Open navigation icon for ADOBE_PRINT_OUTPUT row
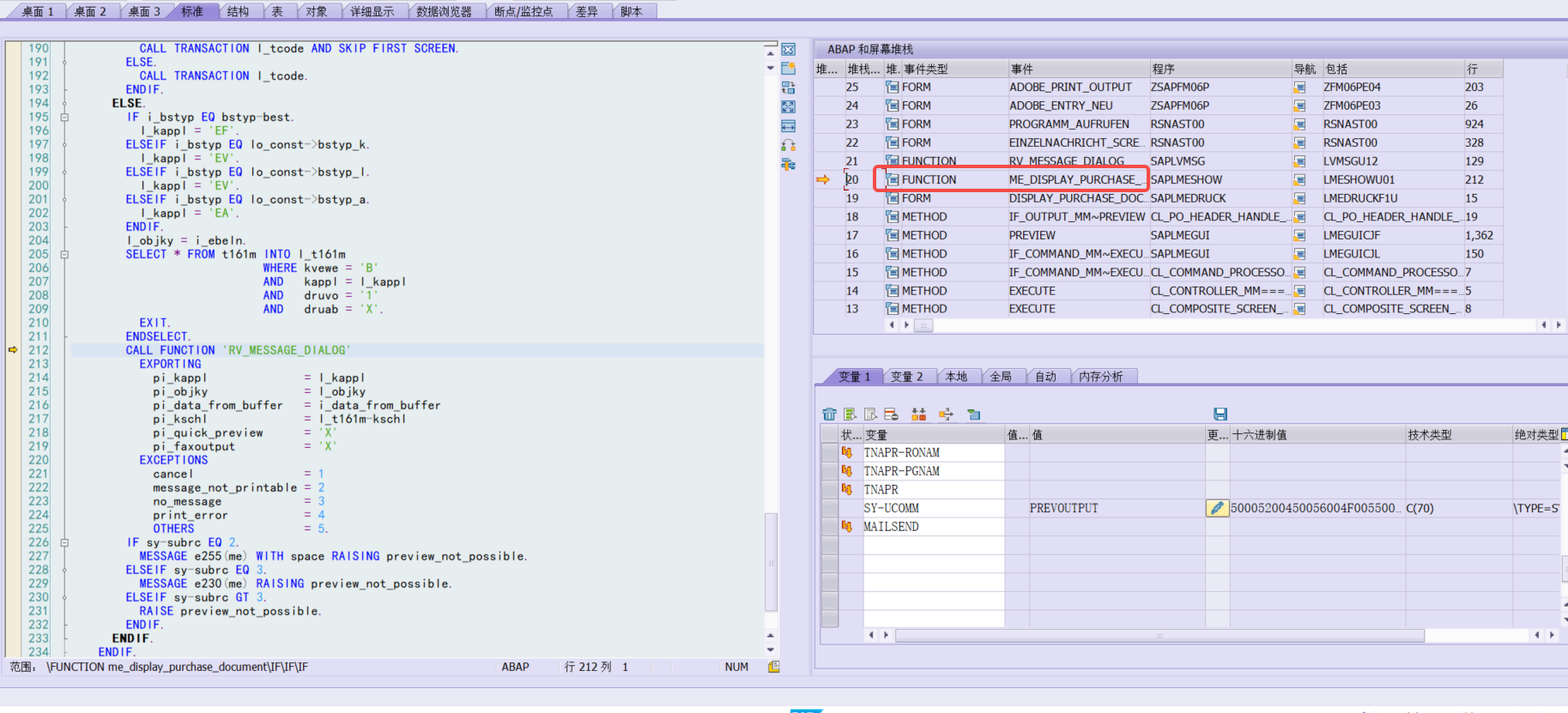The width and height of the screenshot is (1568, 713). click(1299, 88)
